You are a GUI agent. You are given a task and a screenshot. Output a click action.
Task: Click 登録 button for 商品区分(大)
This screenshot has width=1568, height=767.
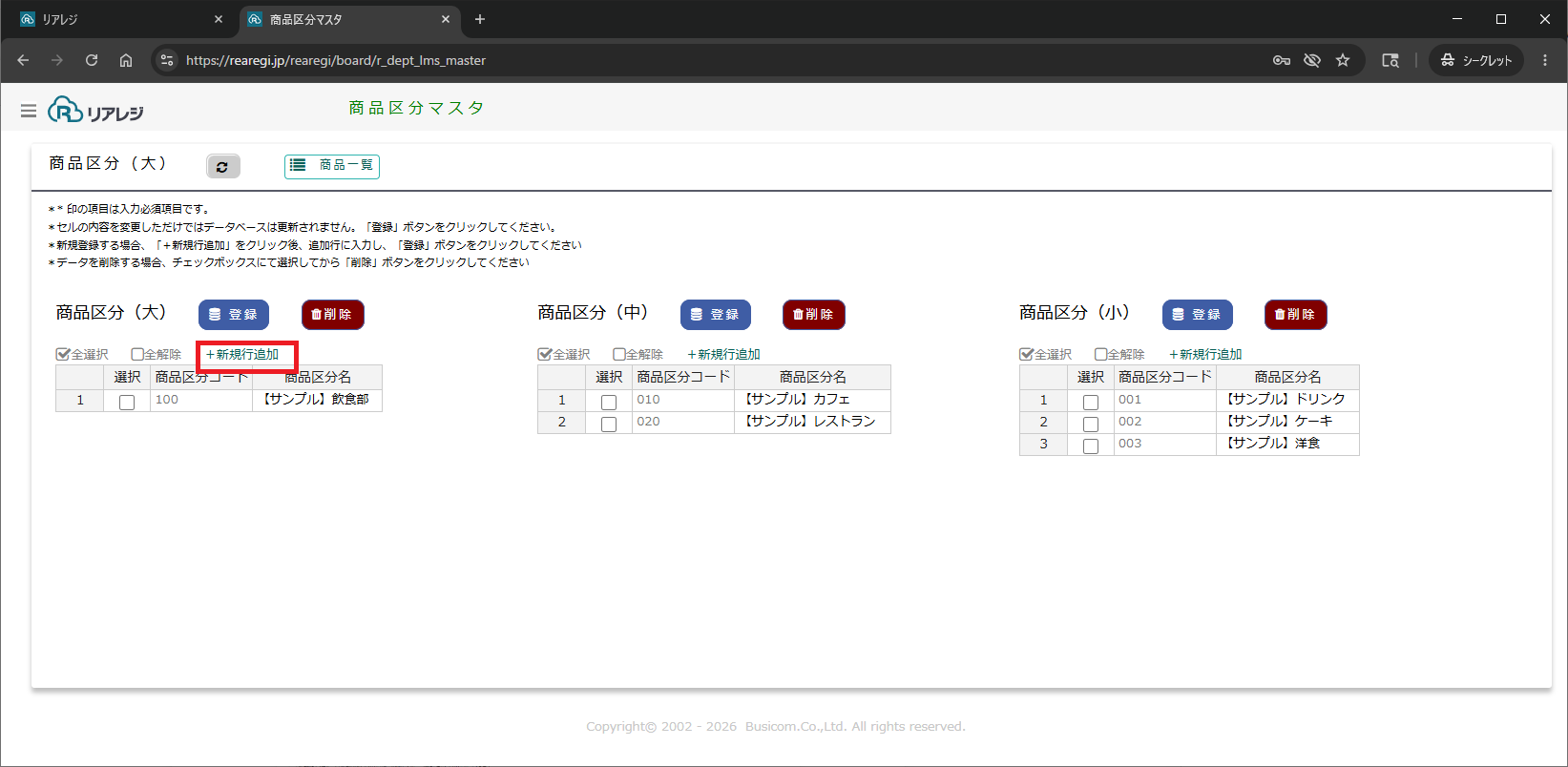(234, 314)
